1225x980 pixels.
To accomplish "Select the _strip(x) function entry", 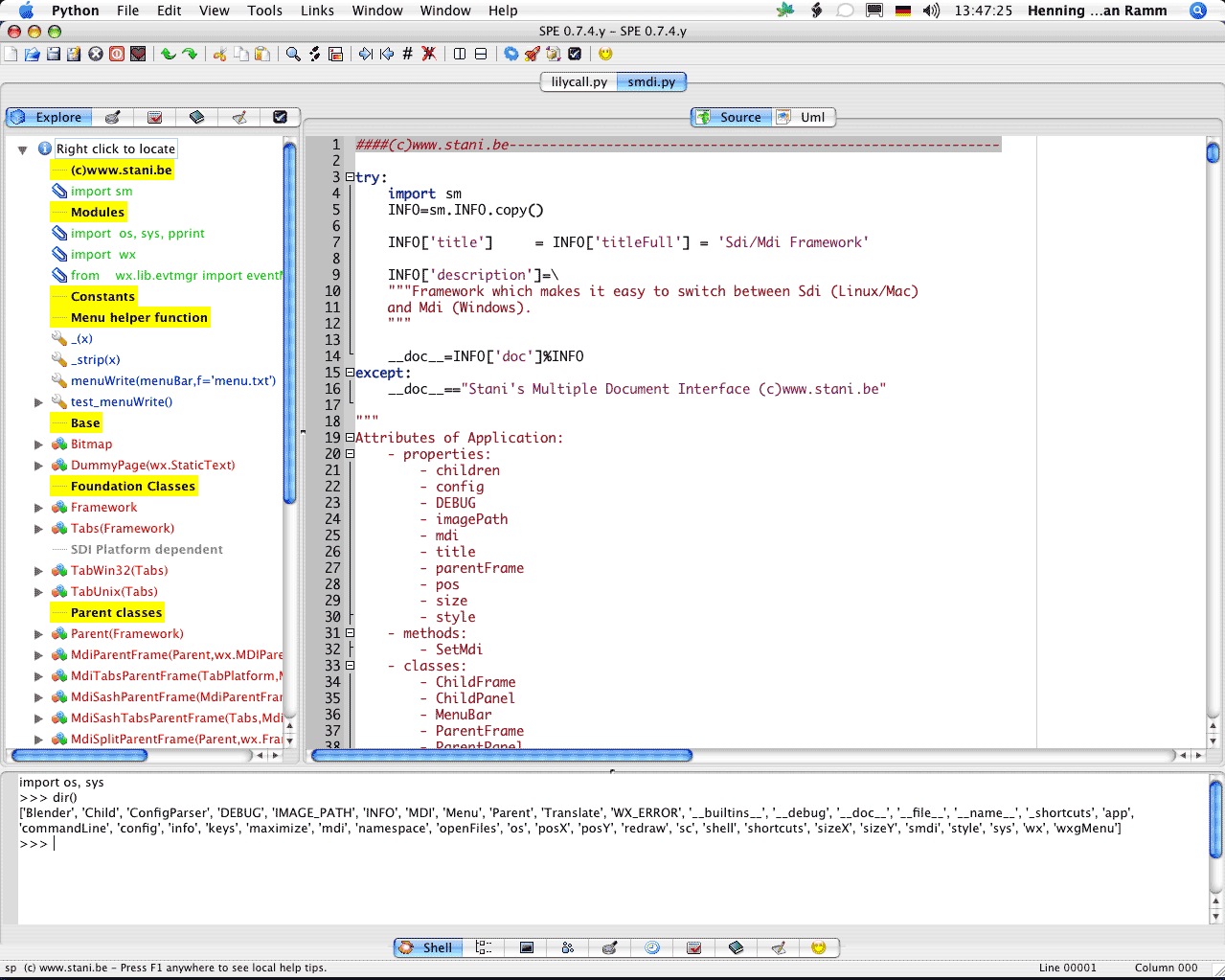I will (96, 359).
